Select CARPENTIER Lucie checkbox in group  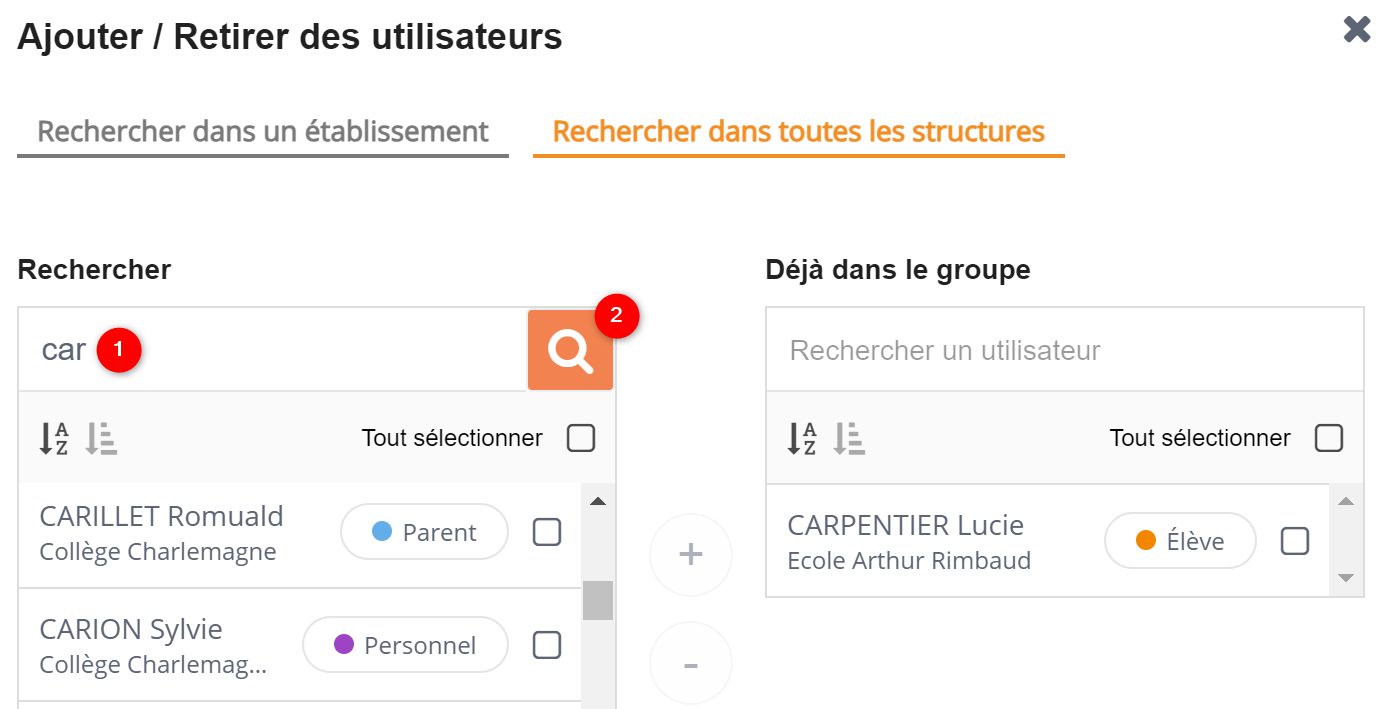tap(1295, 541)
